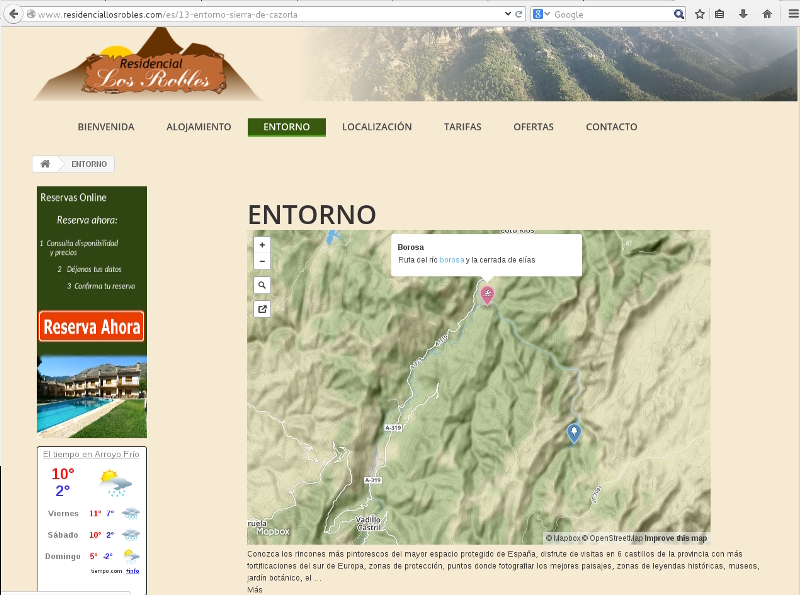Open the URL history dropdown arrow
Screen dimensions: 800x595
(x=508, y=14)
